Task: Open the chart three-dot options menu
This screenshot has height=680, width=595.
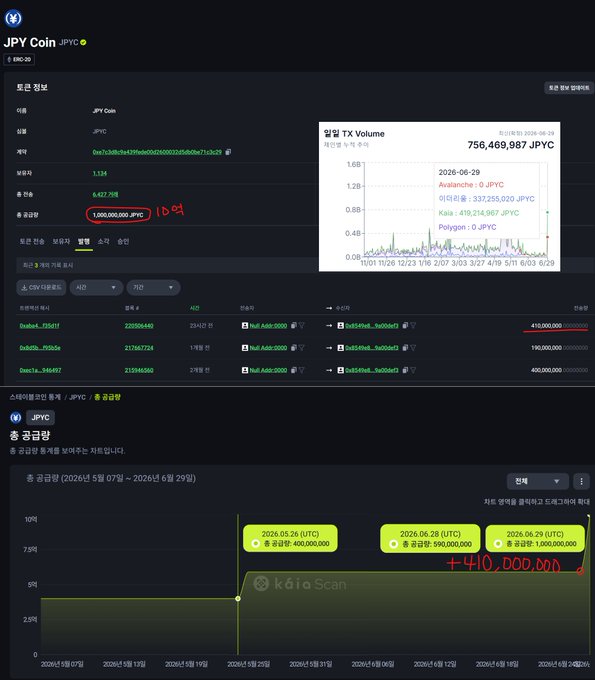Action: (581, 481)
